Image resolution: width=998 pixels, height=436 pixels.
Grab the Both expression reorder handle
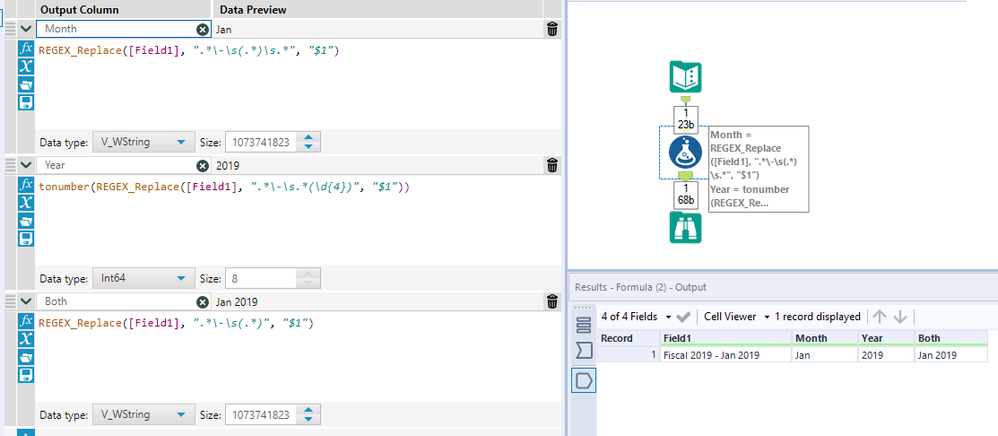(10, 302)
